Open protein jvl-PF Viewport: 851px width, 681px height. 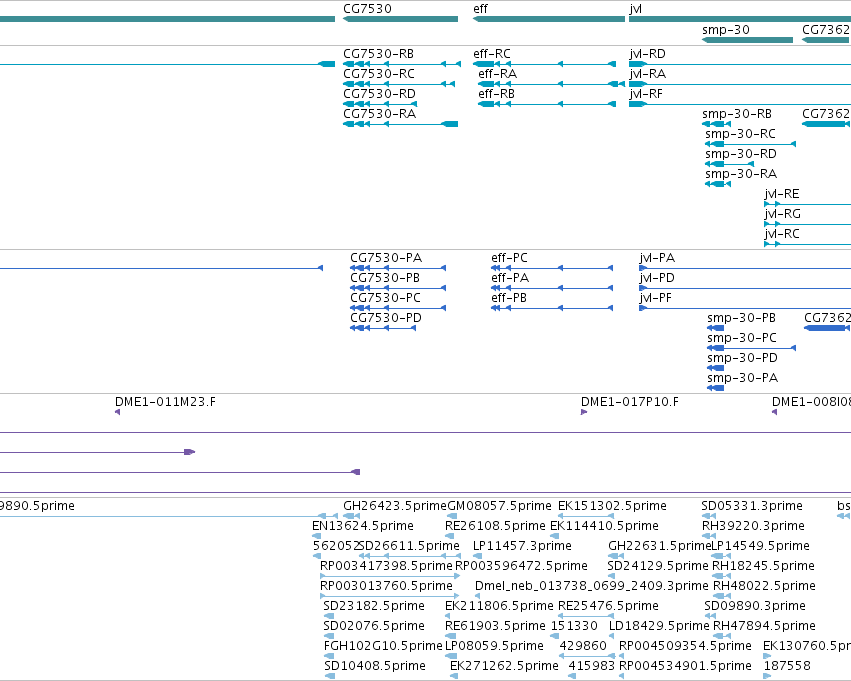tap(656, 298)
